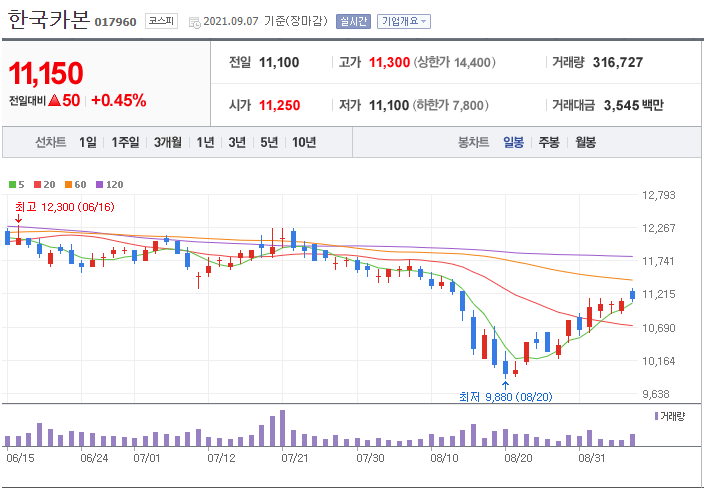The image size is (704, 488).
Task: Click the 최고 12,300 (06/16) annotation
Action: (65, 207)
